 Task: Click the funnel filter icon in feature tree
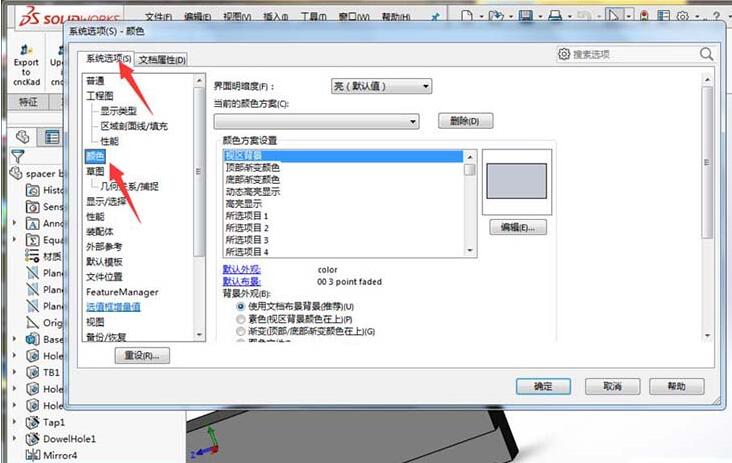(x=18, y=156)
